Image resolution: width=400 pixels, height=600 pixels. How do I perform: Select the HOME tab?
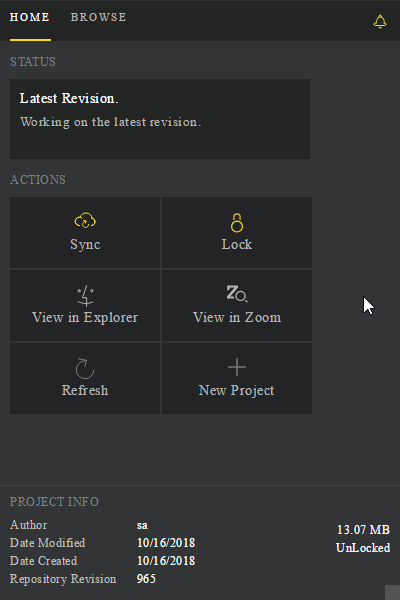click(29, 17)
